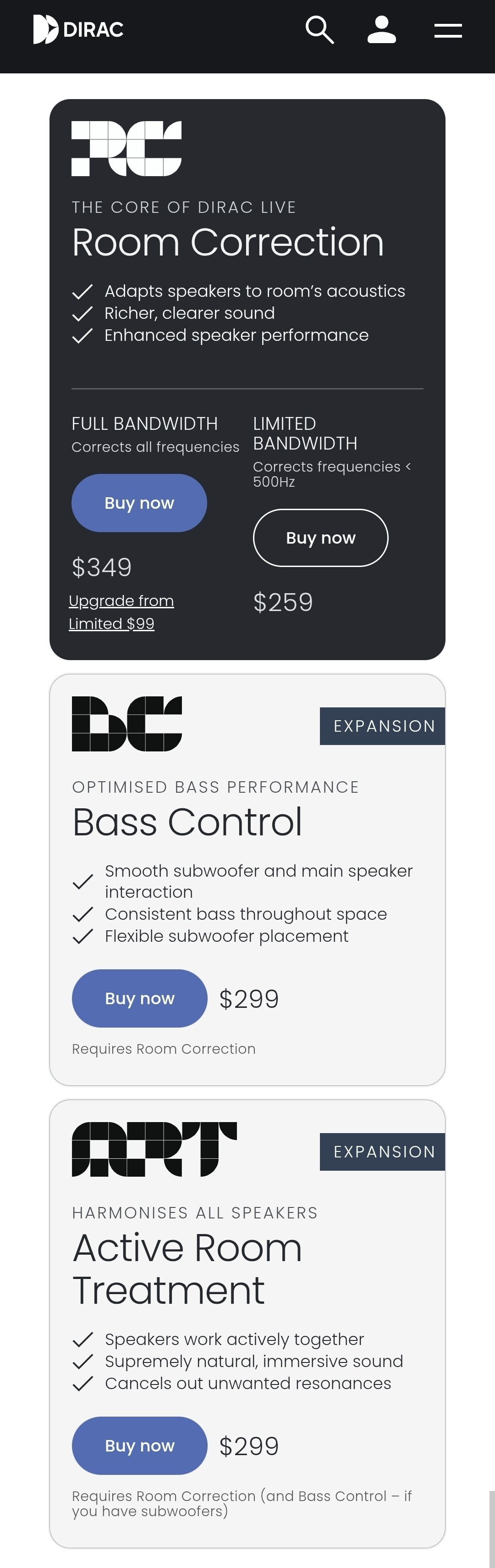
Task: Buy Limited Bandwidth Room Correction now
Action: coord(320,538)
